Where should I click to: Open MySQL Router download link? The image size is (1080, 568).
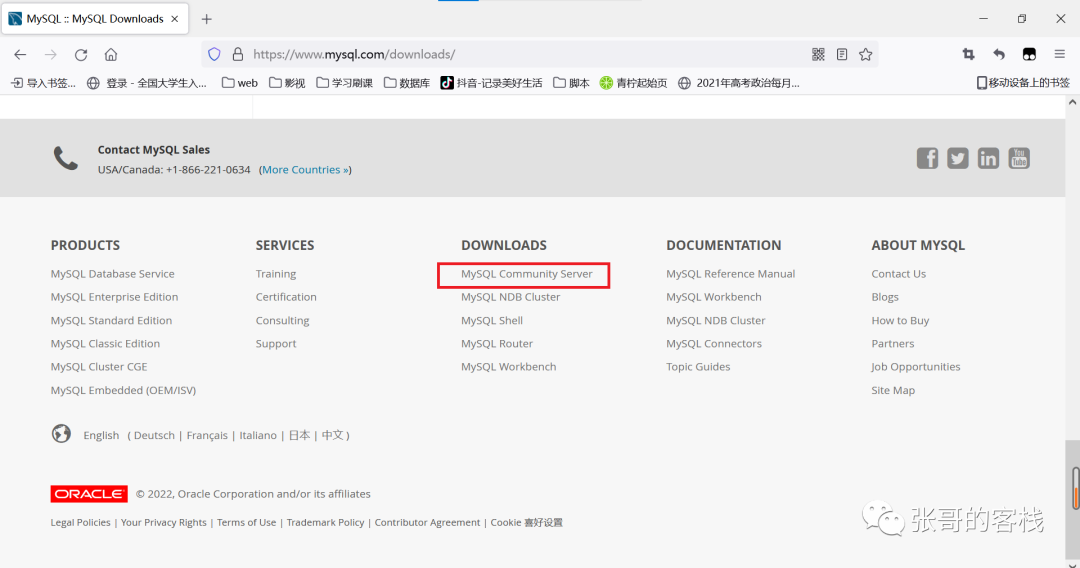click(x=497, y=344)
